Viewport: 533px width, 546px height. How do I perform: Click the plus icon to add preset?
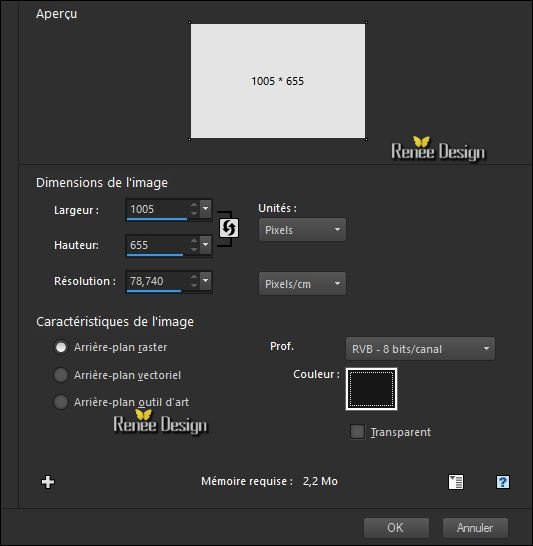48,482
